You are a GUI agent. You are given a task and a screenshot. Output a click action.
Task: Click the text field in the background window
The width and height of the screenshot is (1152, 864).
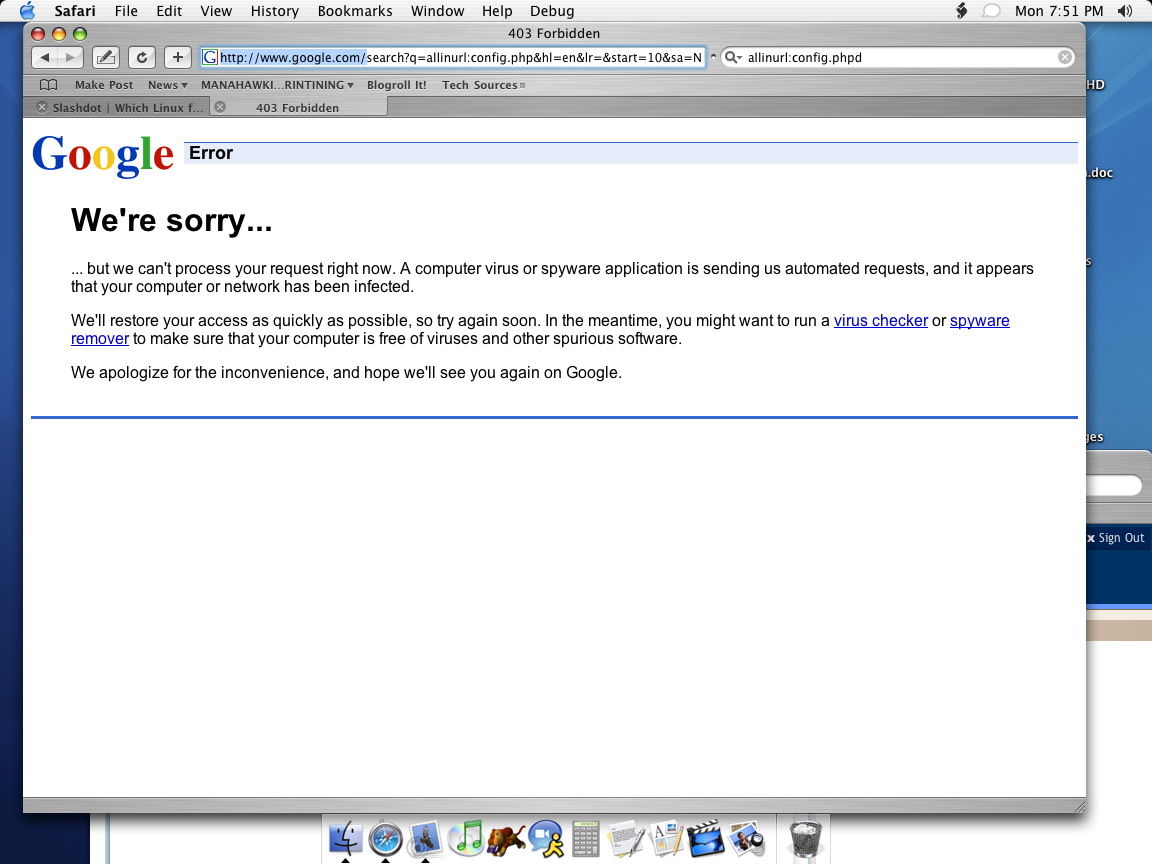(1115, 485)
